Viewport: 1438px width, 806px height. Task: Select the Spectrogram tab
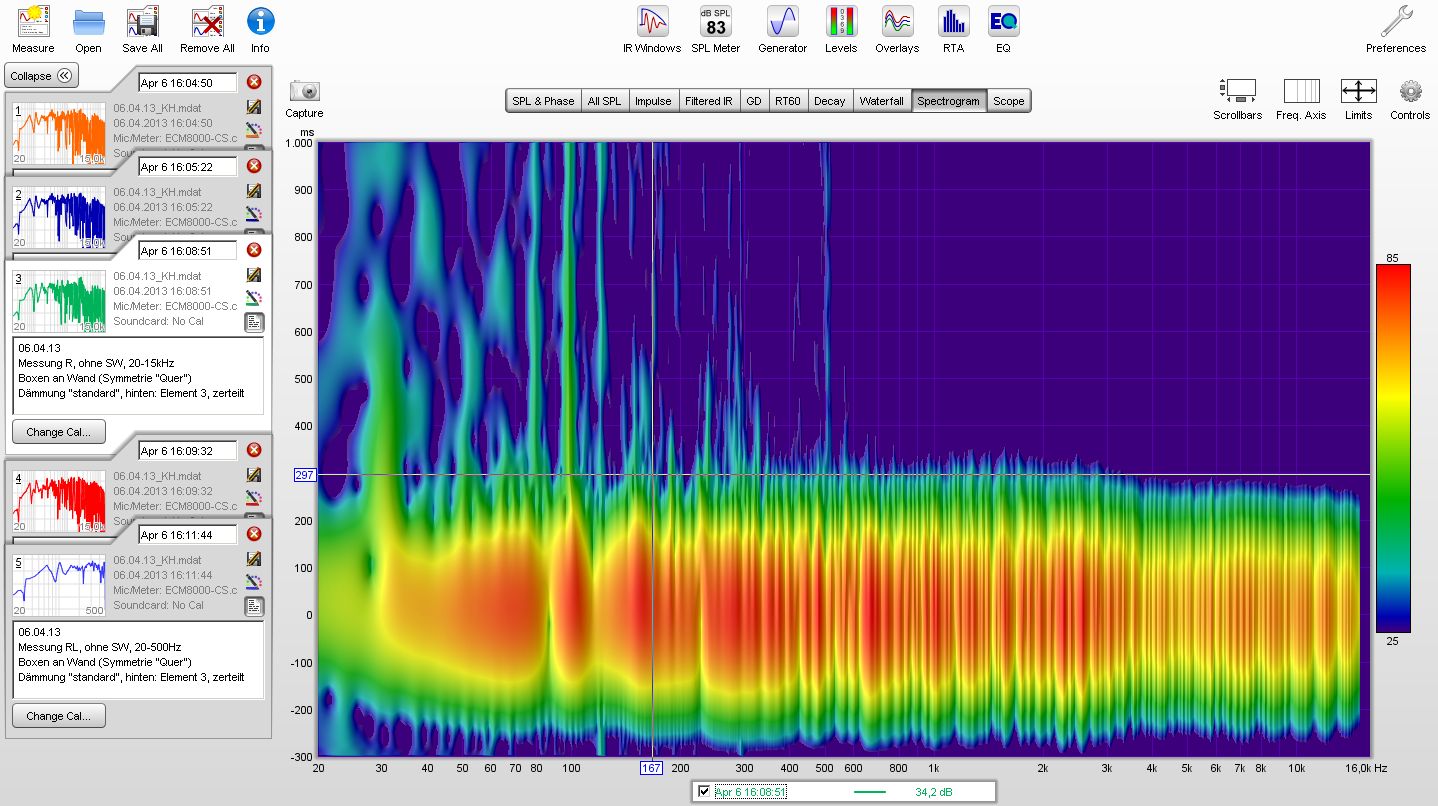point(948,101)
